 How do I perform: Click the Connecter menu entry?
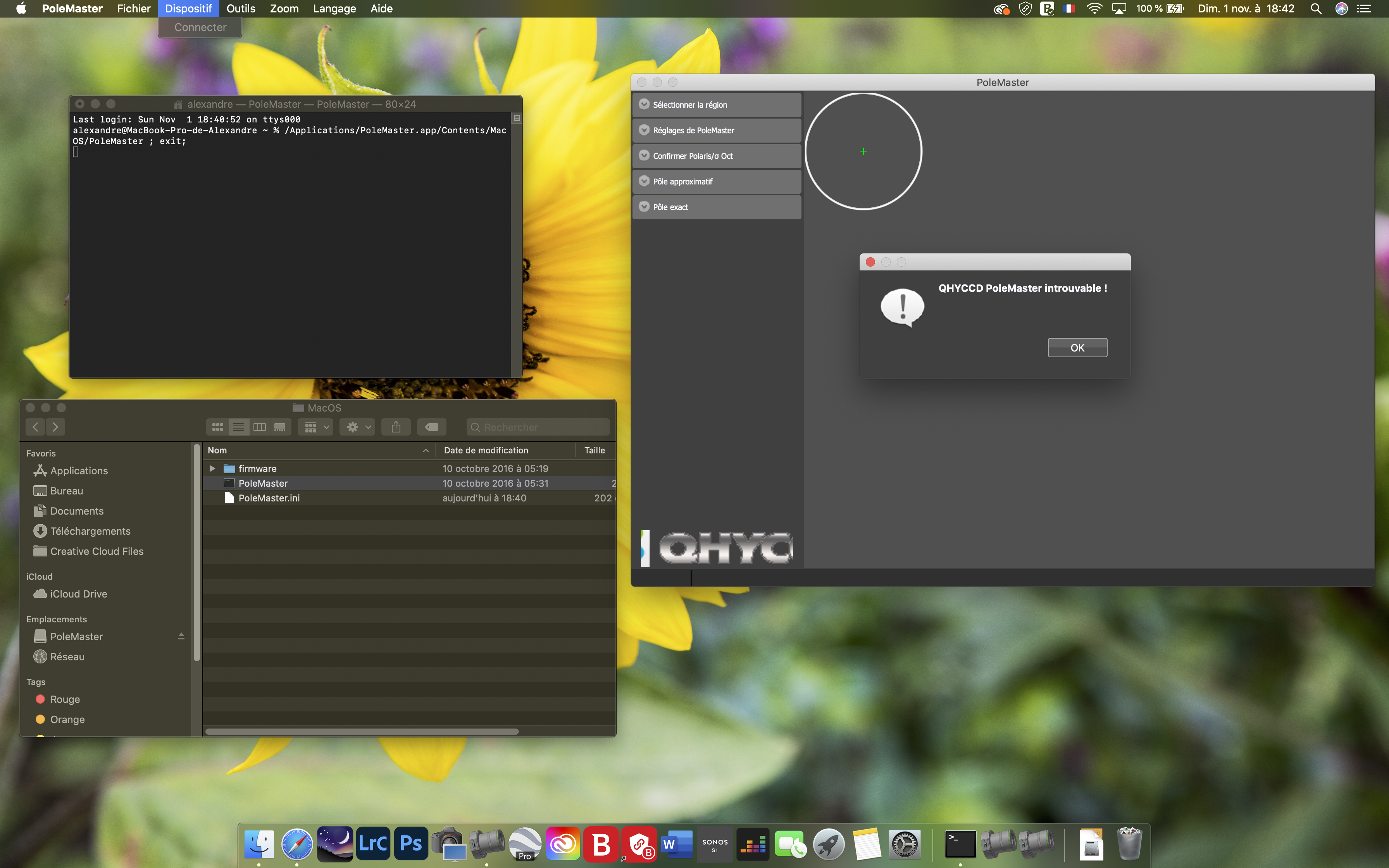[x=200, y=27]
